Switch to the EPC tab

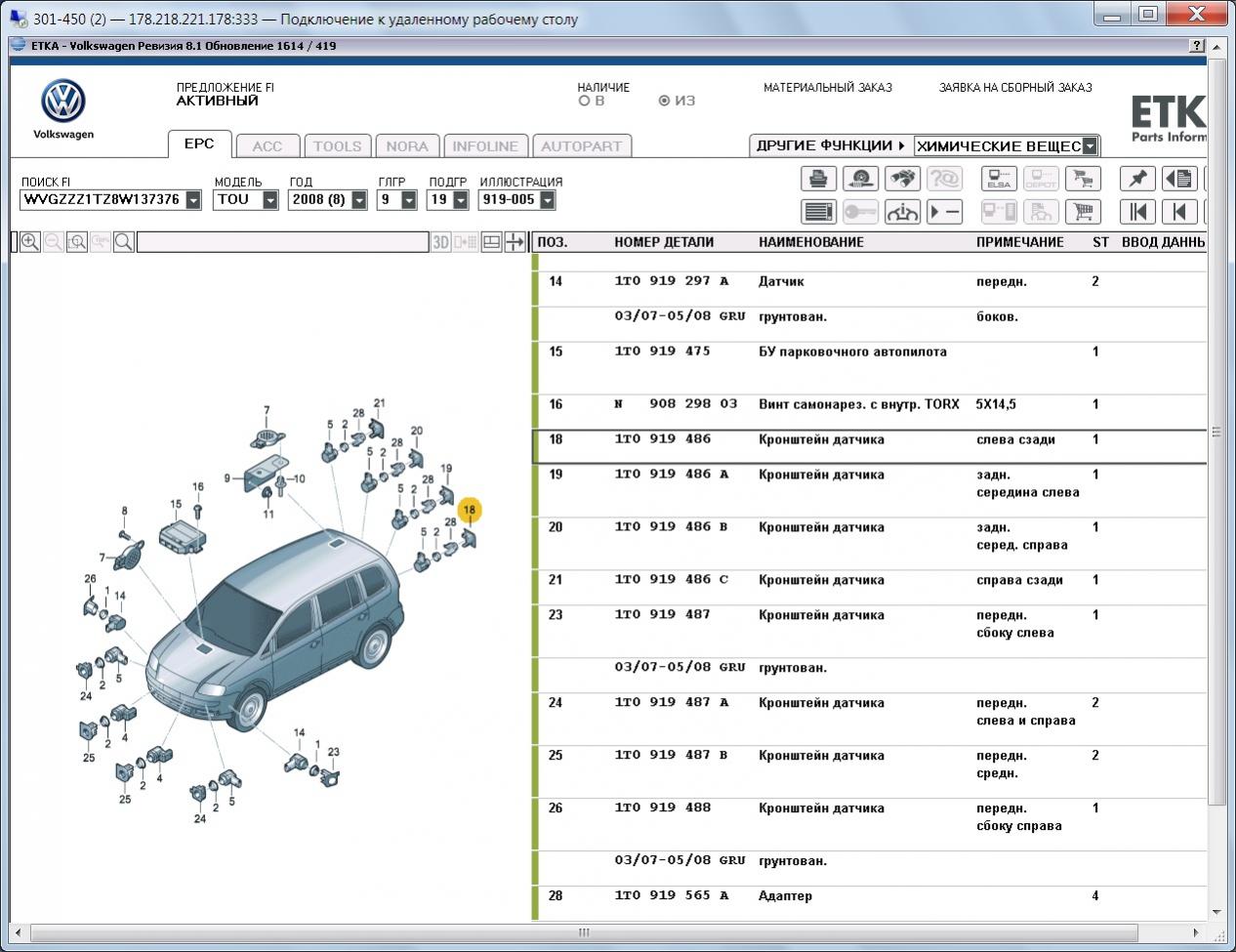(199, 145)
